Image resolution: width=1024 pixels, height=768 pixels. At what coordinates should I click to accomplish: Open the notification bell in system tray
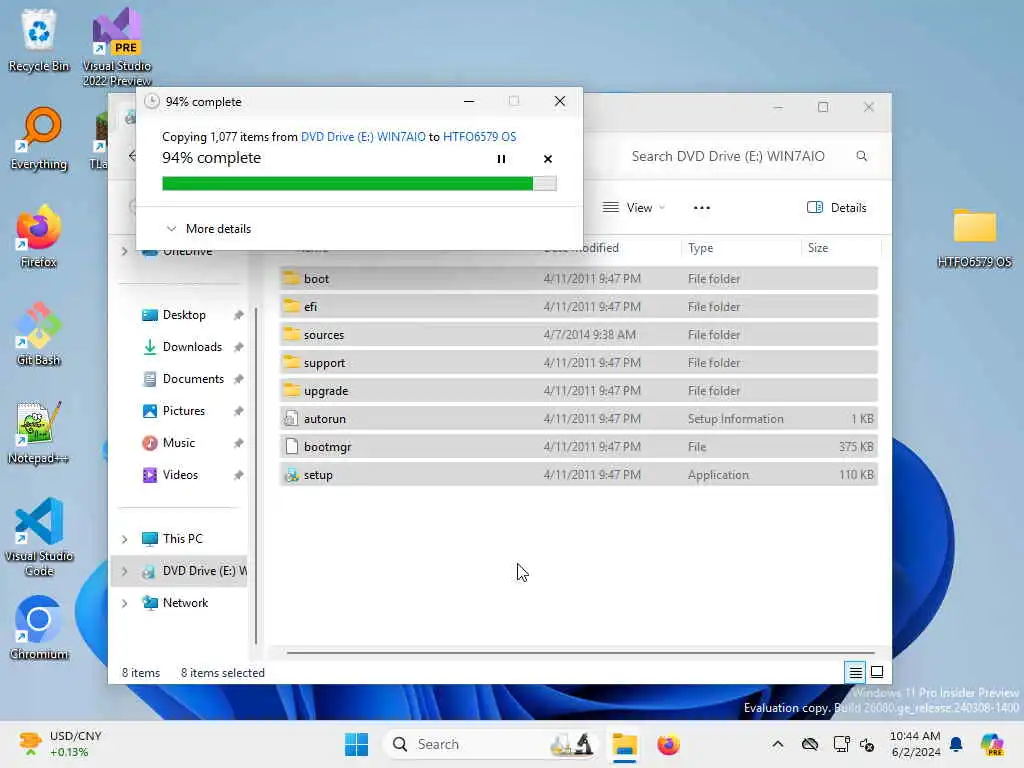[x=956, y=744]
